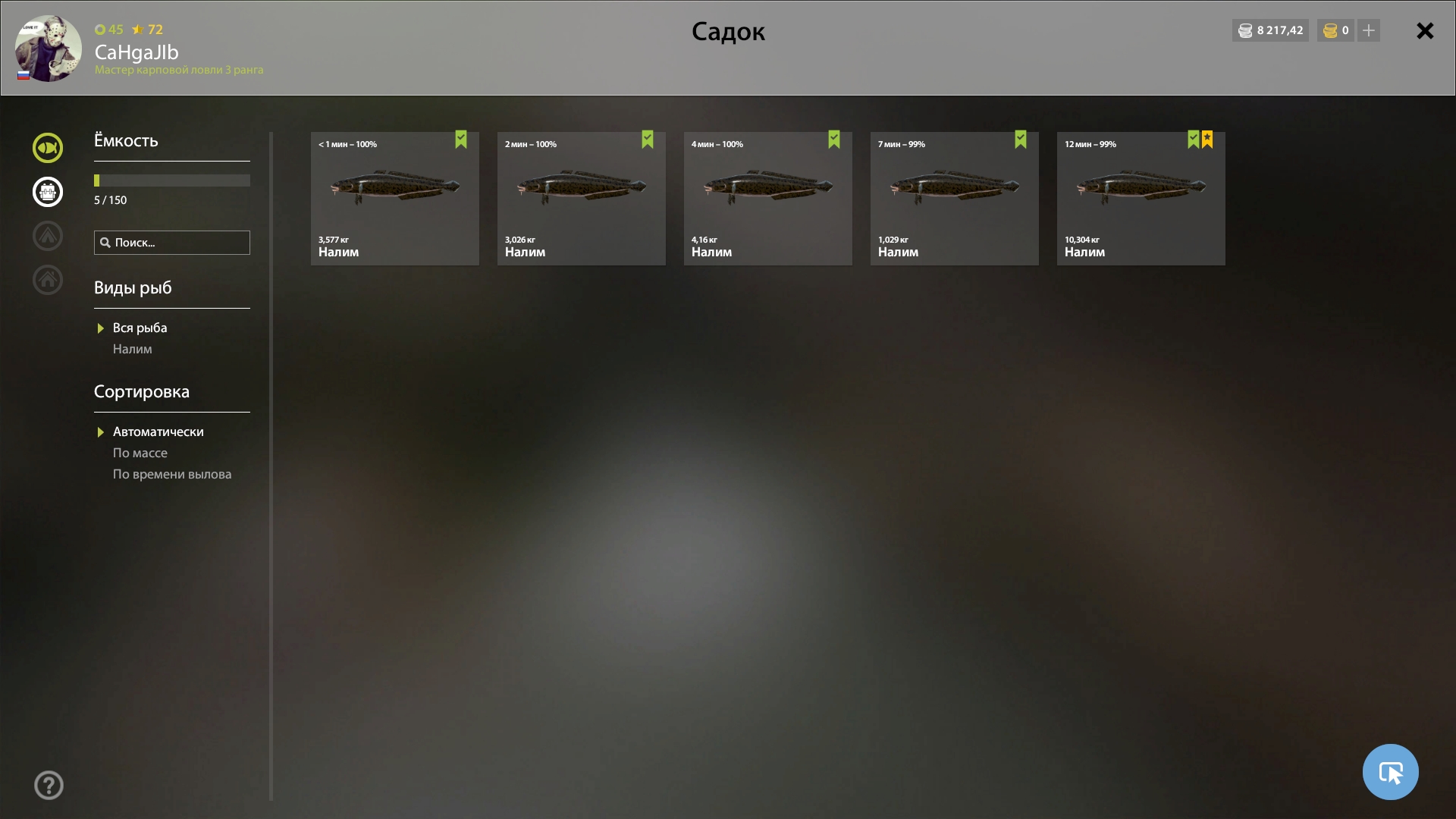Toggle green marker on 3,577 кг Налим
This screenshot has height=819, width=1456.
(461, 140)
